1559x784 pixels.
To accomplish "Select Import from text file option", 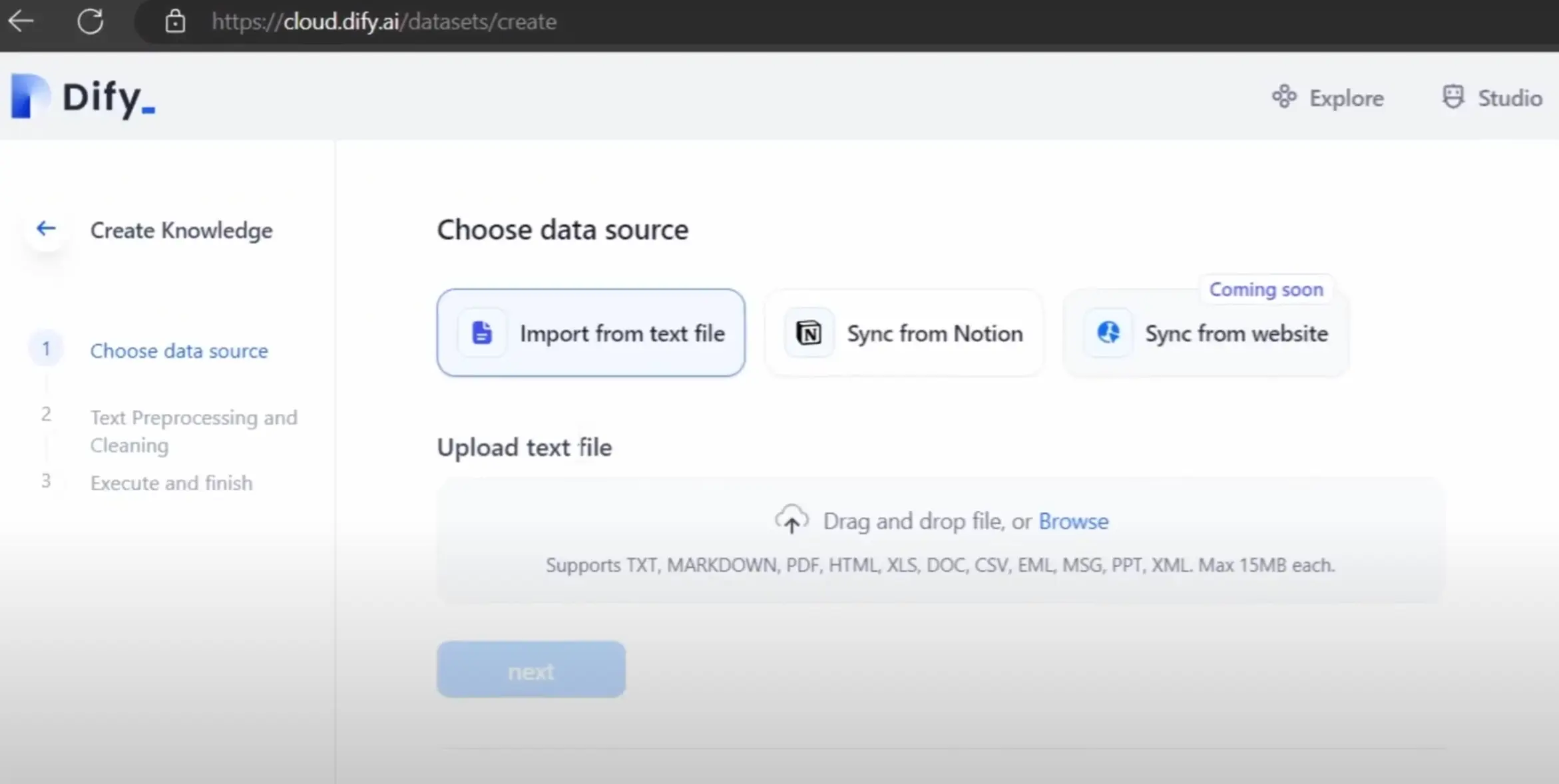I will (x=622, y=333).
